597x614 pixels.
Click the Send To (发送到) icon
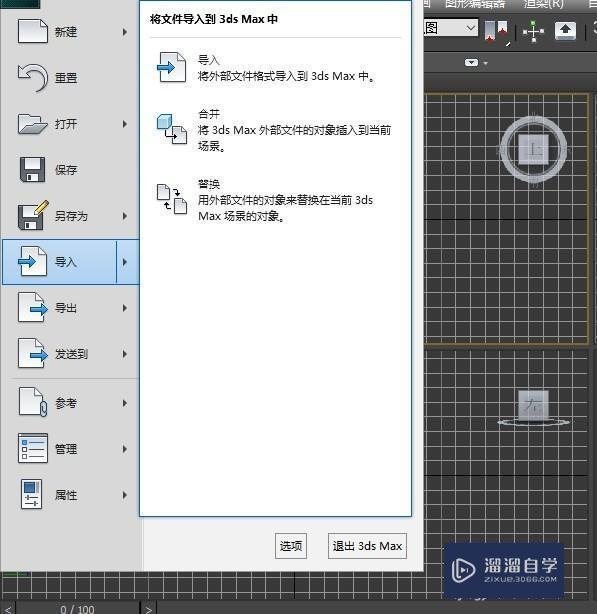pyautogui.click(x=33, y=353)
